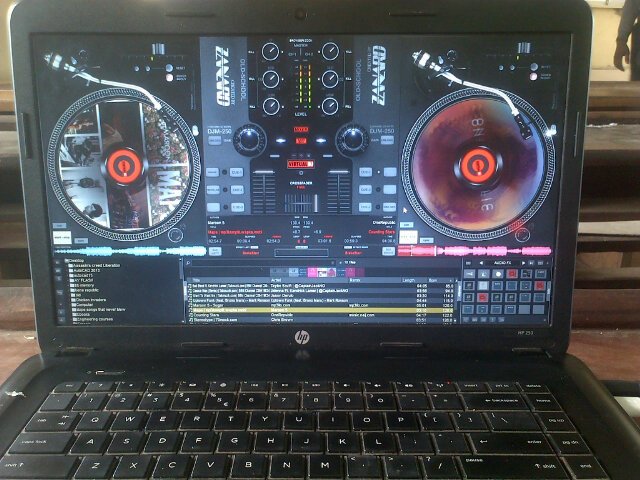Toggle the left channel low Kill switch
The image size is (640, 480).
pos(251,107)
